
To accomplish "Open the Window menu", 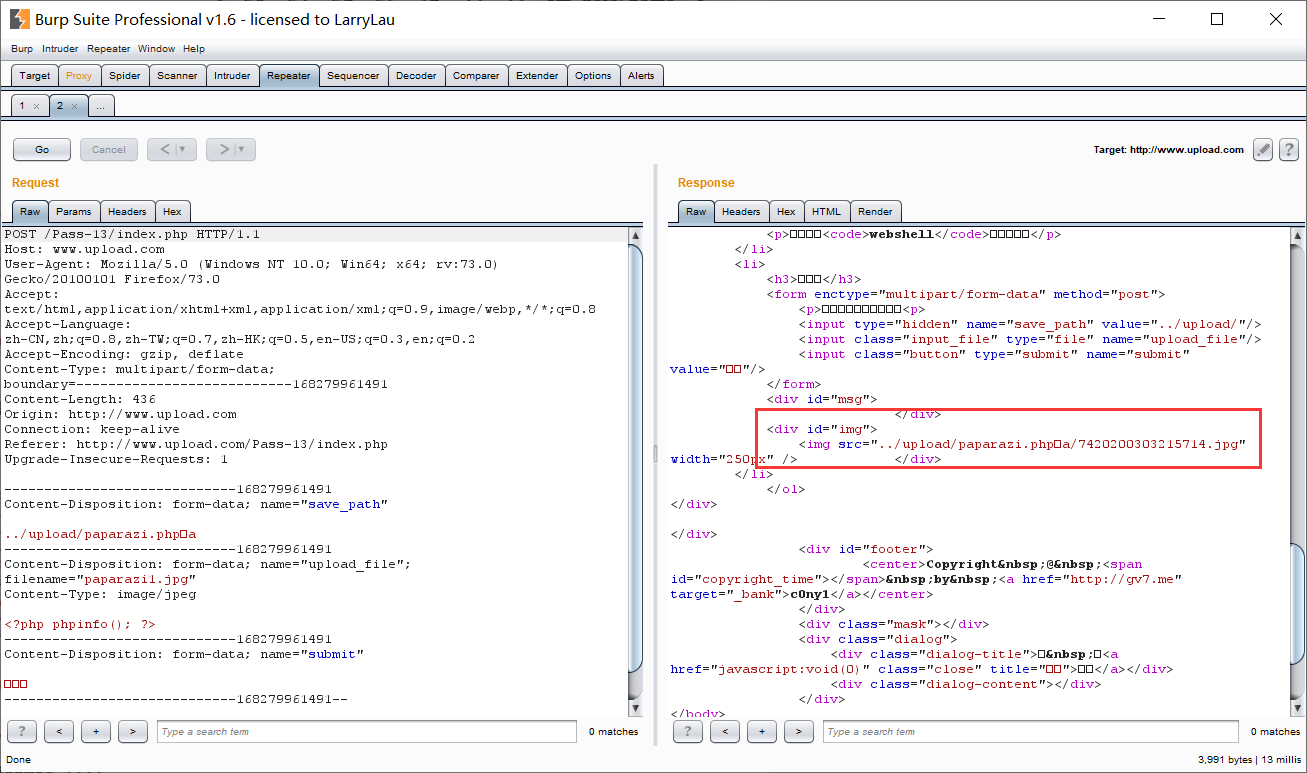I will tap(157, 48).
